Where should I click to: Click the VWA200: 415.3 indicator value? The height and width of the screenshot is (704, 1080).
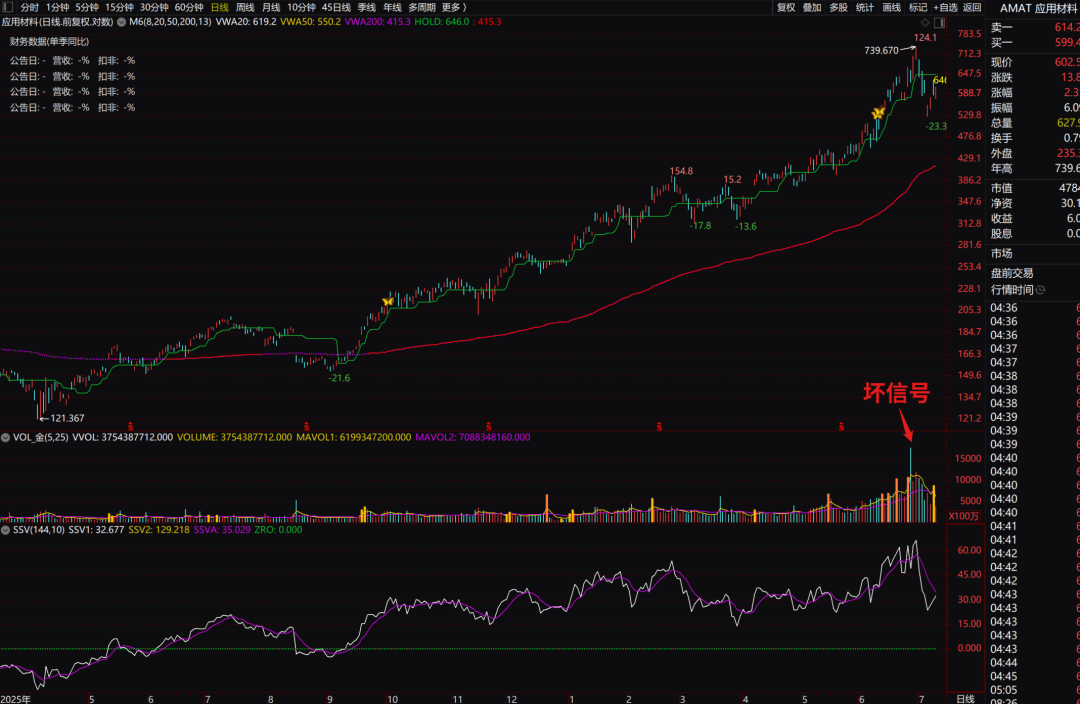pos(377,22)
